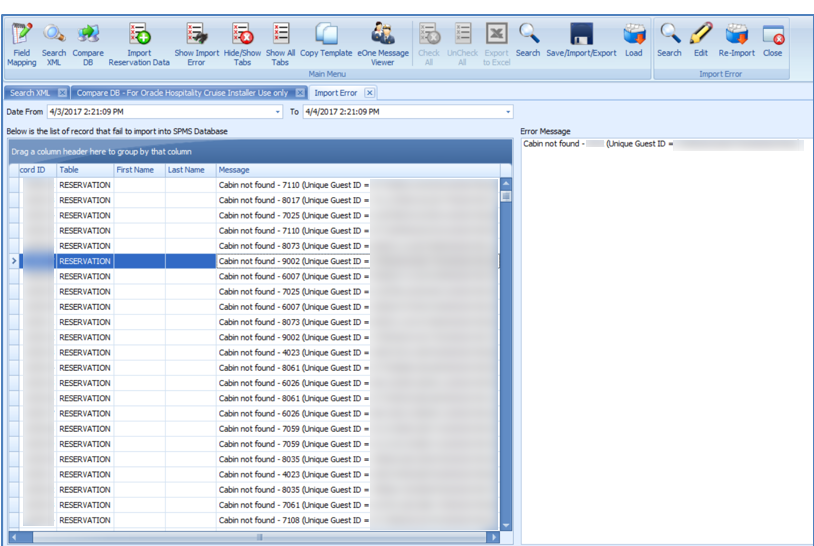Switch to the Search XML tab
Viewport: 814px width, 546px height.
[30, 93]
